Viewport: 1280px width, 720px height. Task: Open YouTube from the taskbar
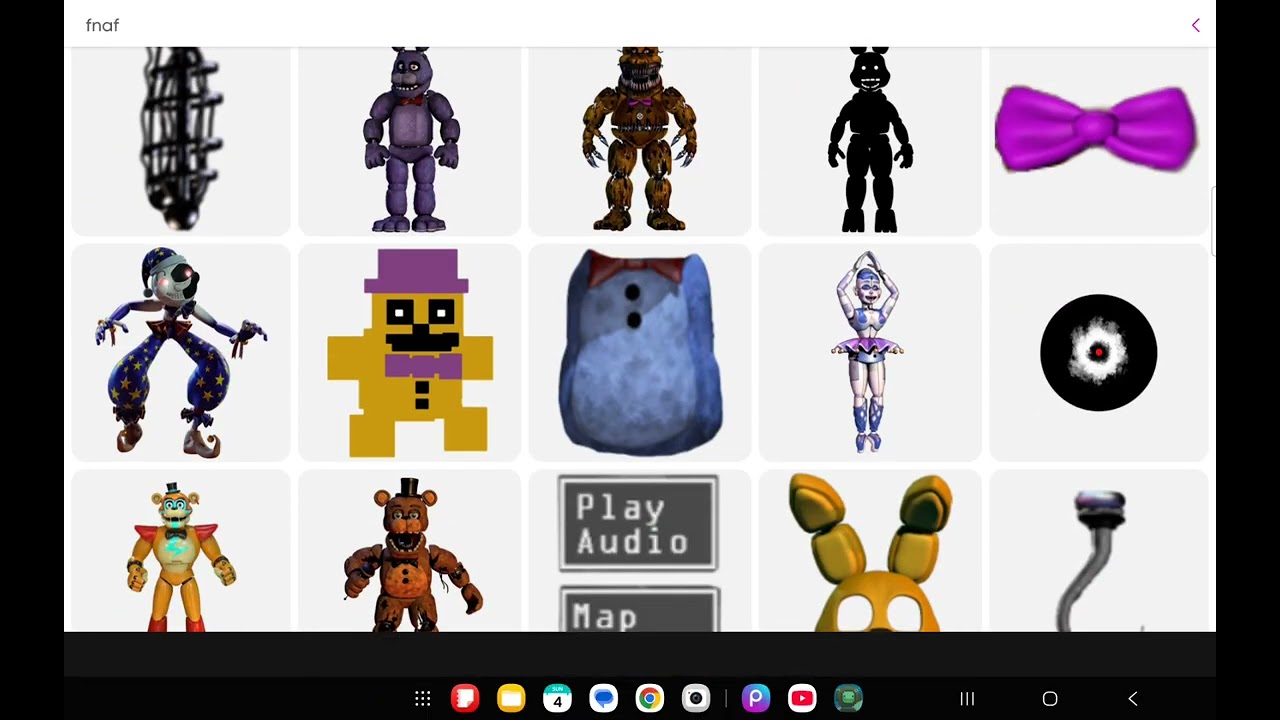click(801, 698)
